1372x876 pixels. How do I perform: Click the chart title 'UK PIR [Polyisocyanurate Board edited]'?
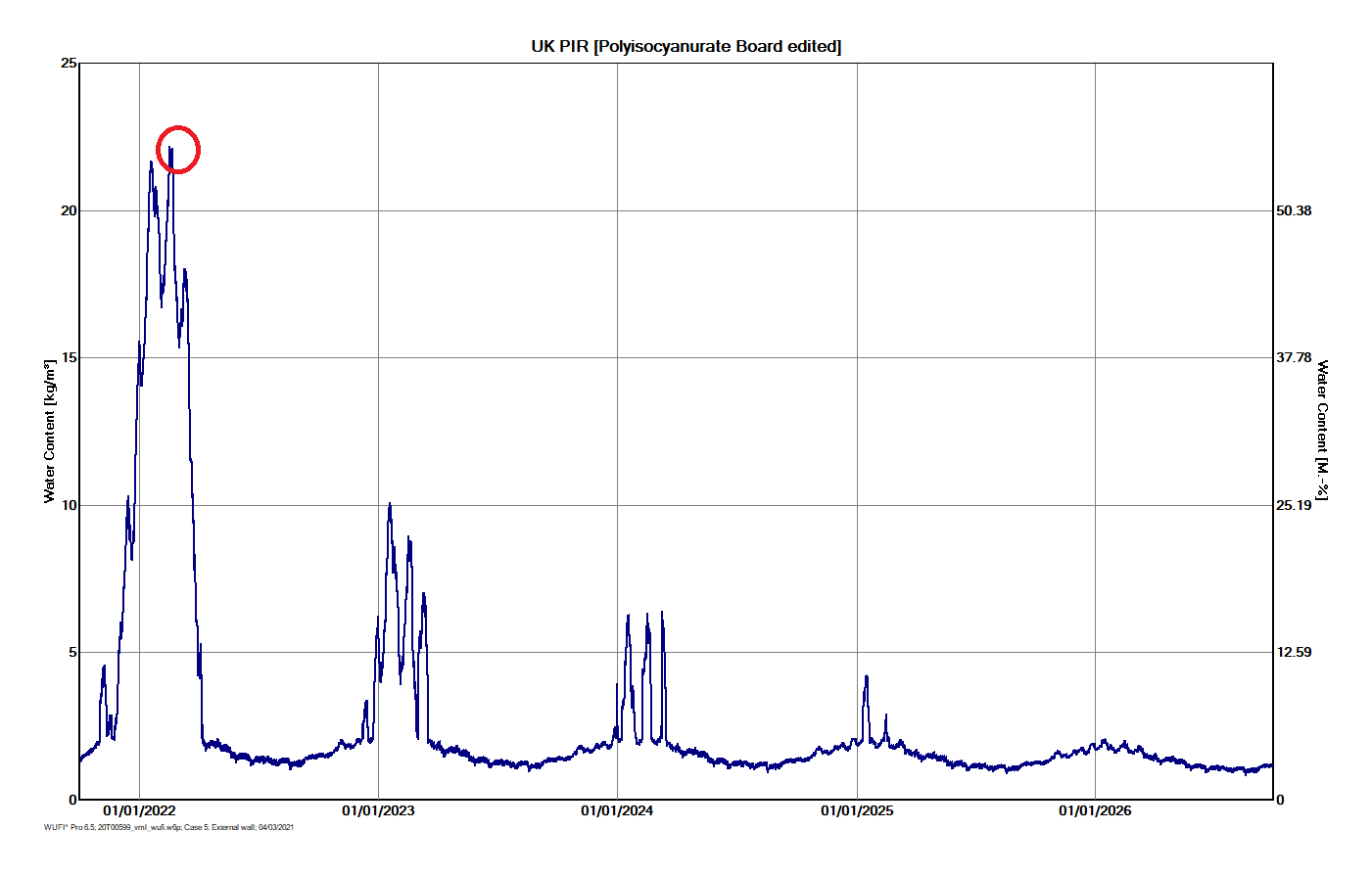(x=686, y=45)
